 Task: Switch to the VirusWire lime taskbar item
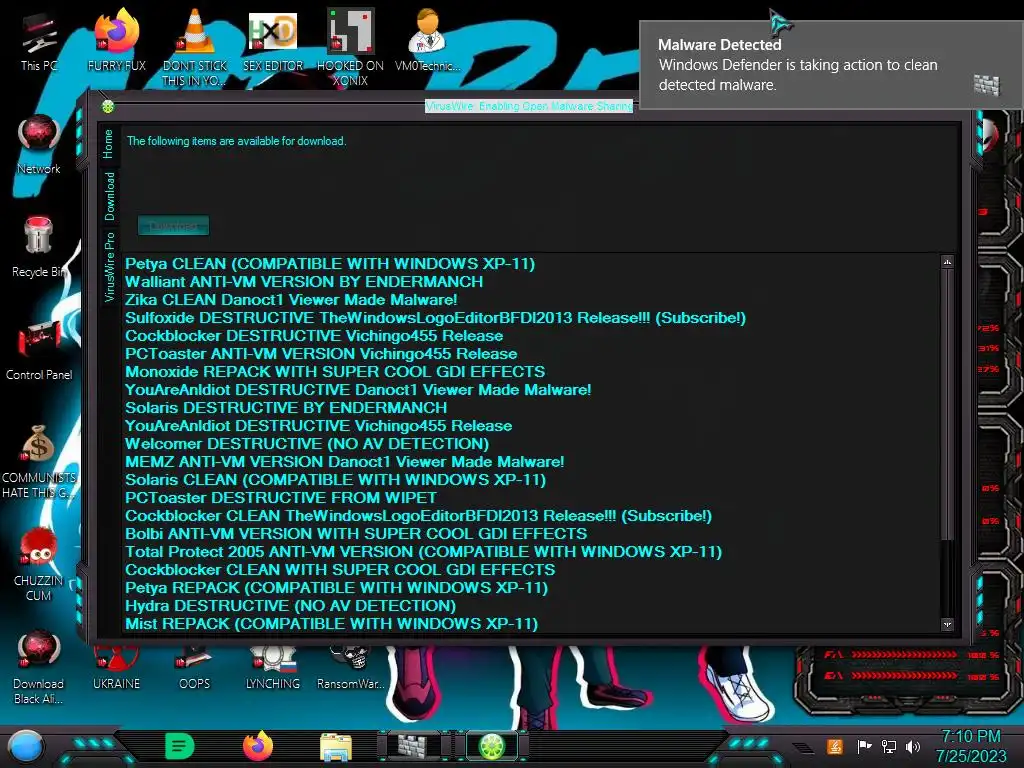(x=491, y=746)
